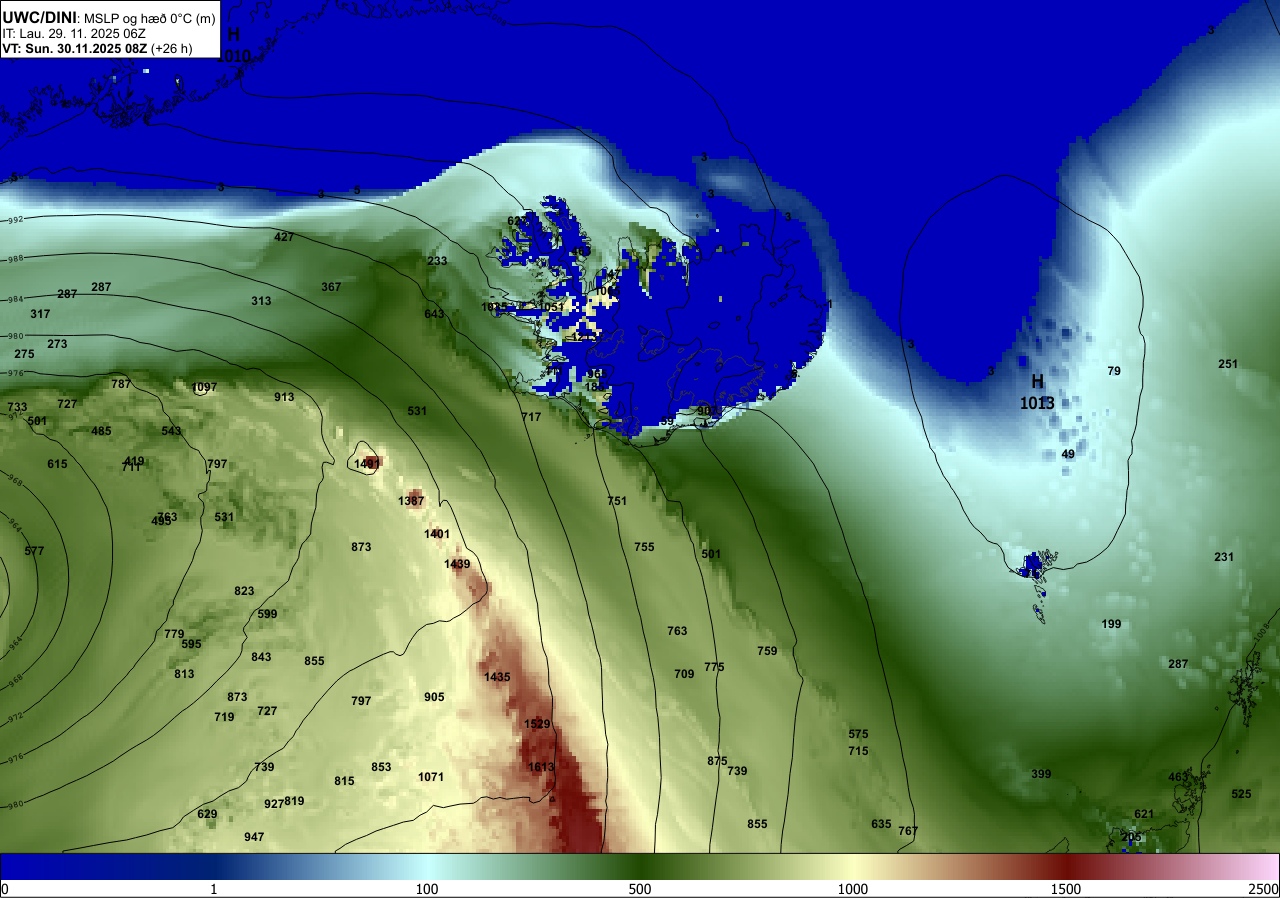Image resolution: width=1280 pixels, height=898 pixels.
Task: Click the 1529 height value
Action: (538, 724)
